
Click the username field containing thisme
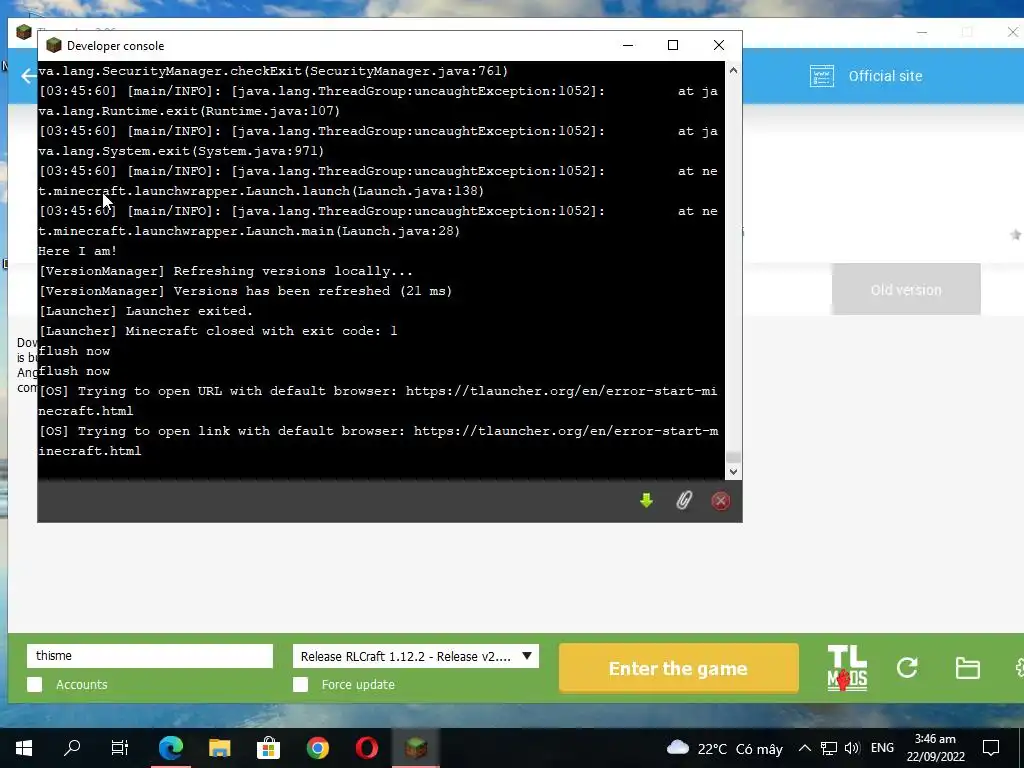tap(150, 656)
